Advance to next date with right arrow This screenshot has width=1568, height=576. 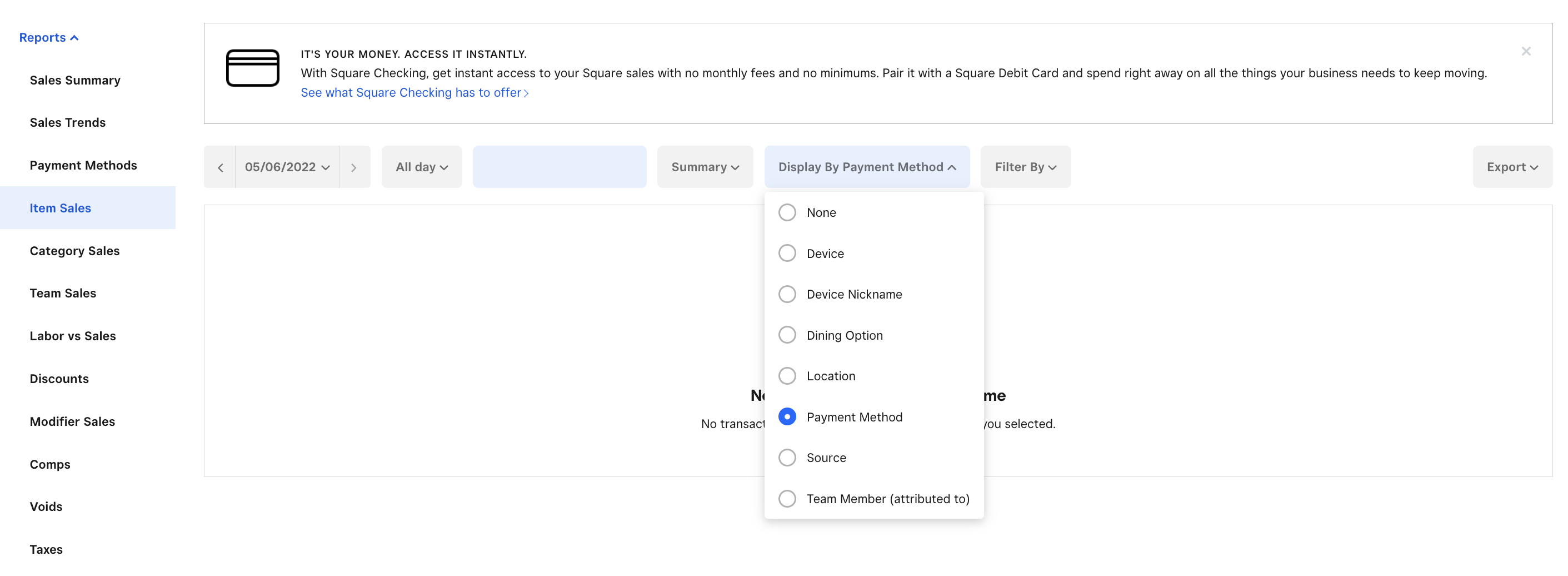(353, 167)
